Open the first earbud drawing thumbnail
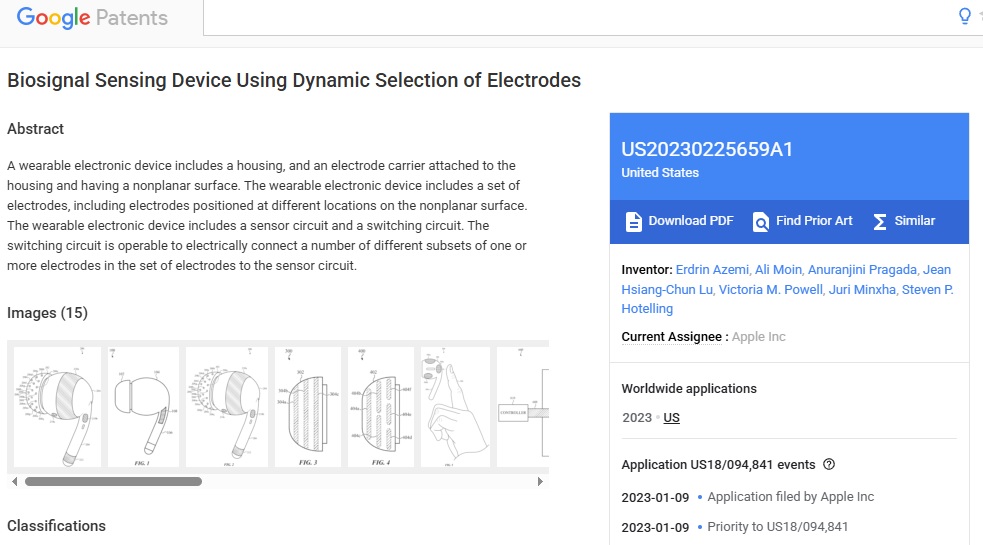983x545 pixels. click(57, 407)
